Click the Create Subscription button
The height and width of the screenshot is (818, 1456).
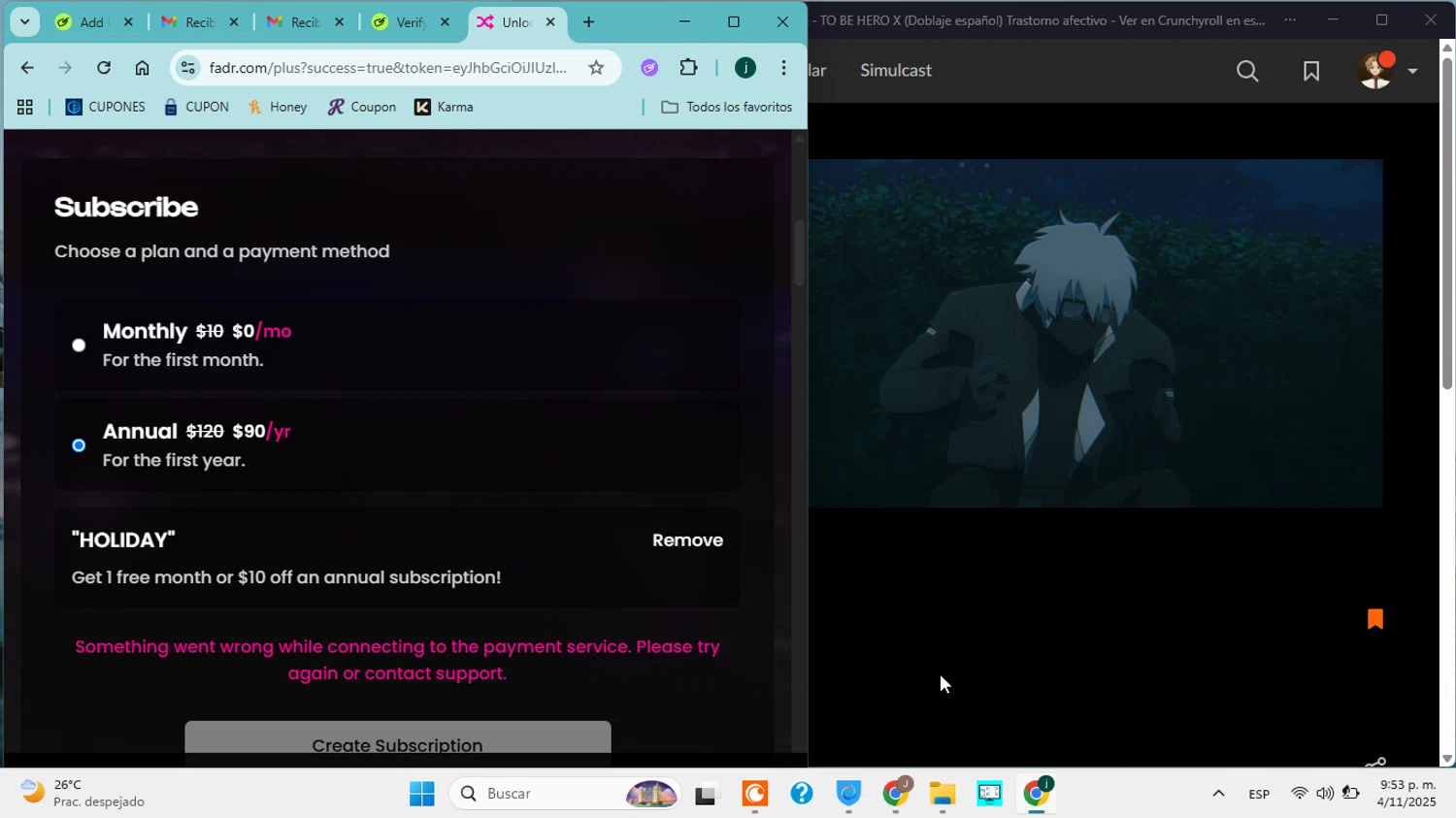397,739
